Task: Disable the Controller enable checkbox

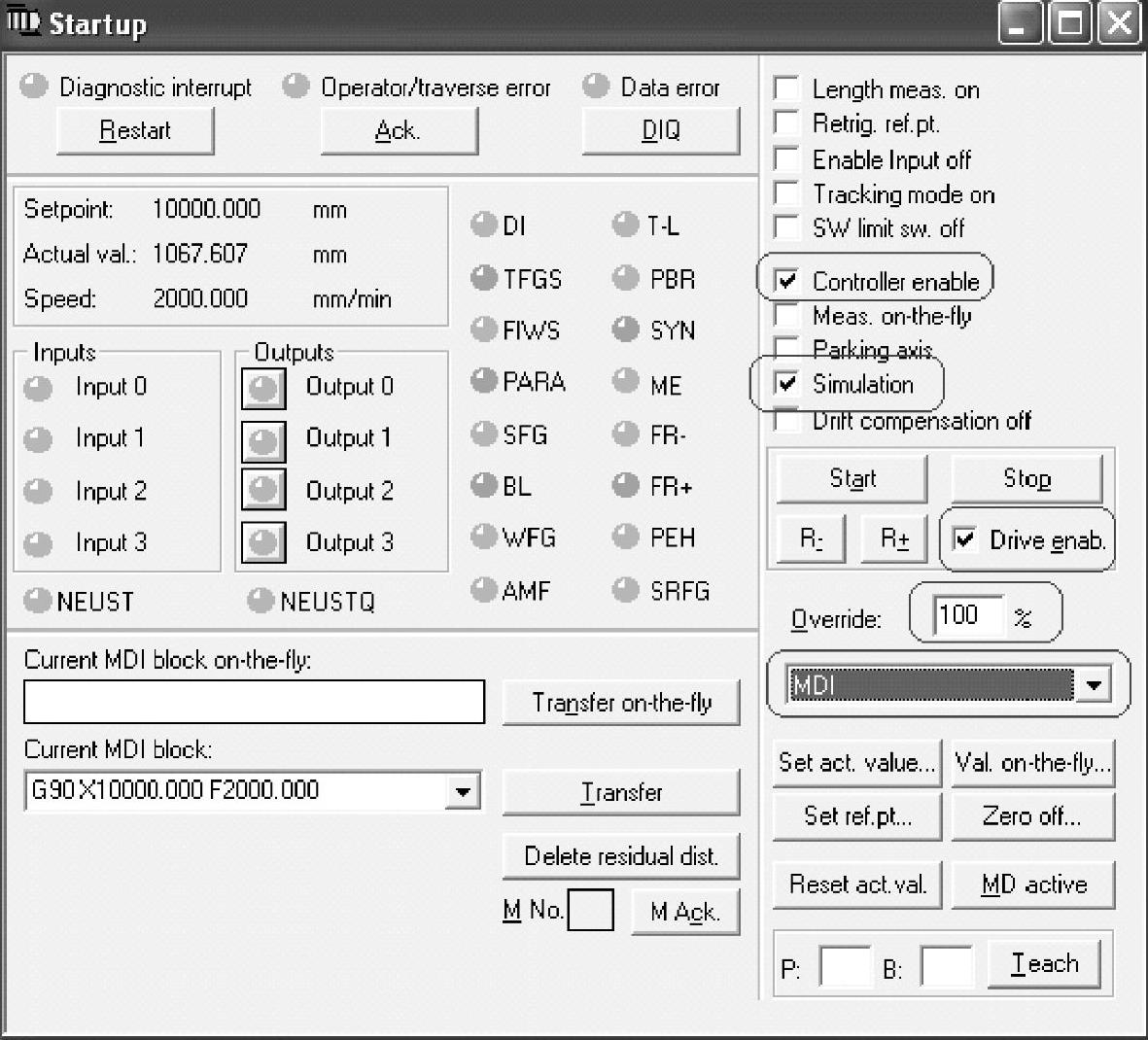Action: coord(786,281)
